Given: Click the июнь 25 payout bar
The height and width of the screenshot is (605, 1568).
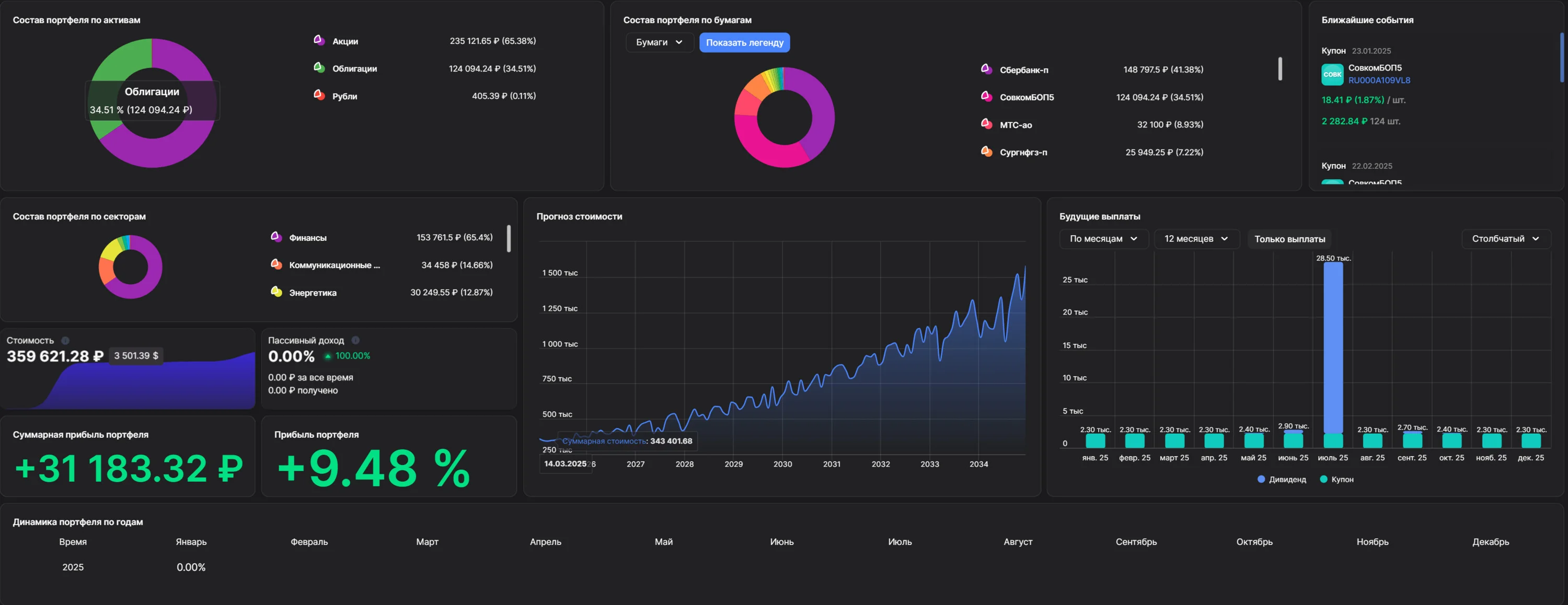Looking at the screenshot, I should point(1293,439).
